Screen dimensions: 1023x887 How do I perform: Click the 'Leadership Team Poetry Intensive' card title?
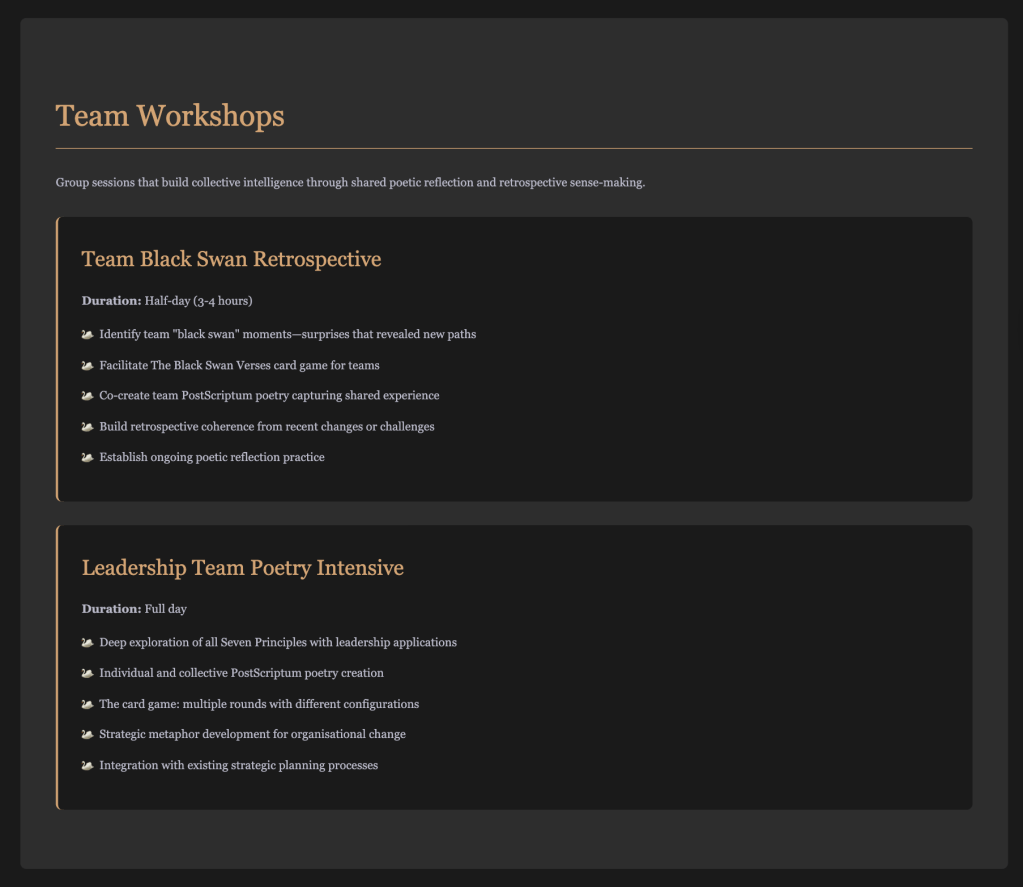pos(242,567)
